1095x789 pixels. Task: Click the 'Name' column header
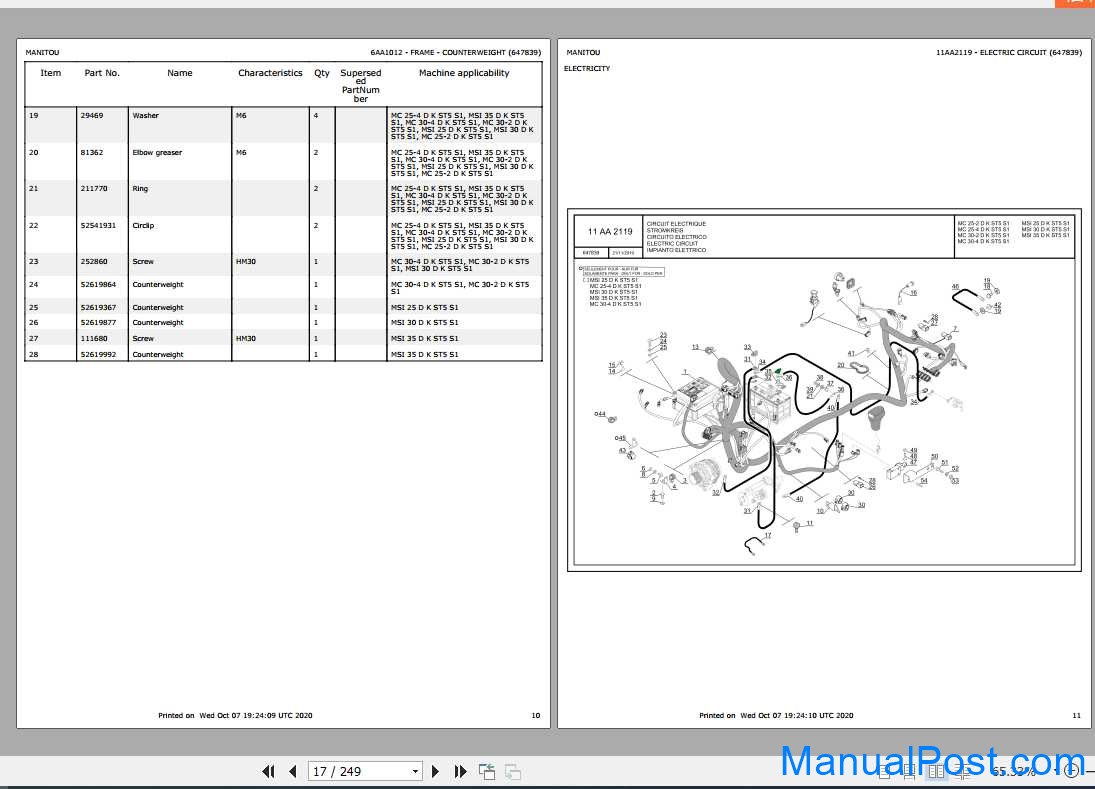(x=179, y=73)
